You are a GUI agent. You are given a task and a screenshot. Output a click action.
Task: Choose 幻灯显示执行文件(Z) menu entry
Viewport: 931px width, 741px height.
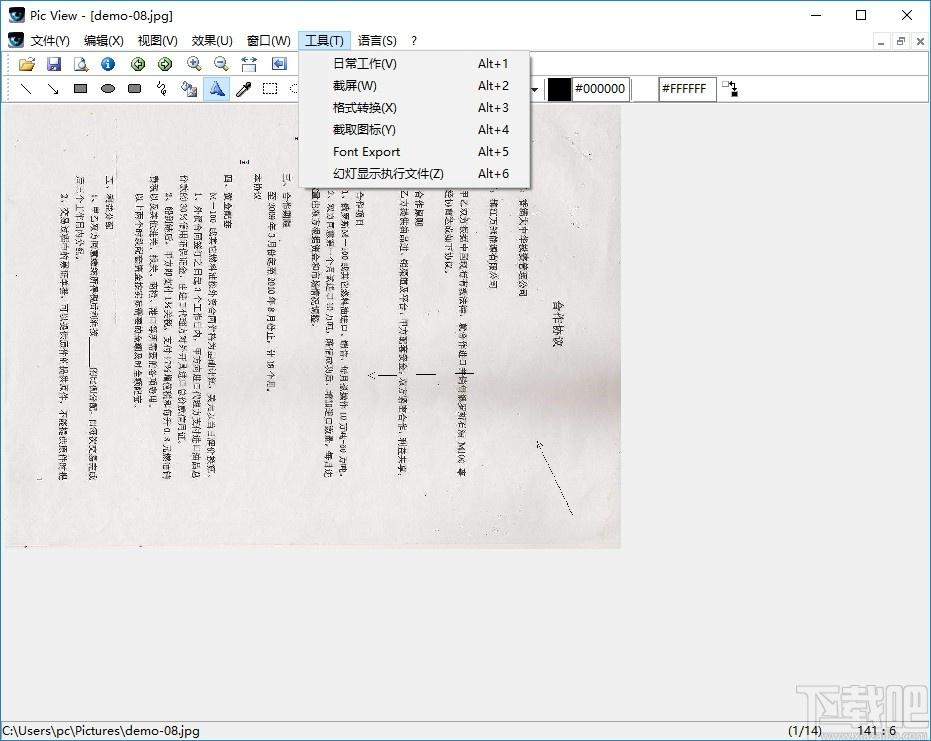pos(414,173)
